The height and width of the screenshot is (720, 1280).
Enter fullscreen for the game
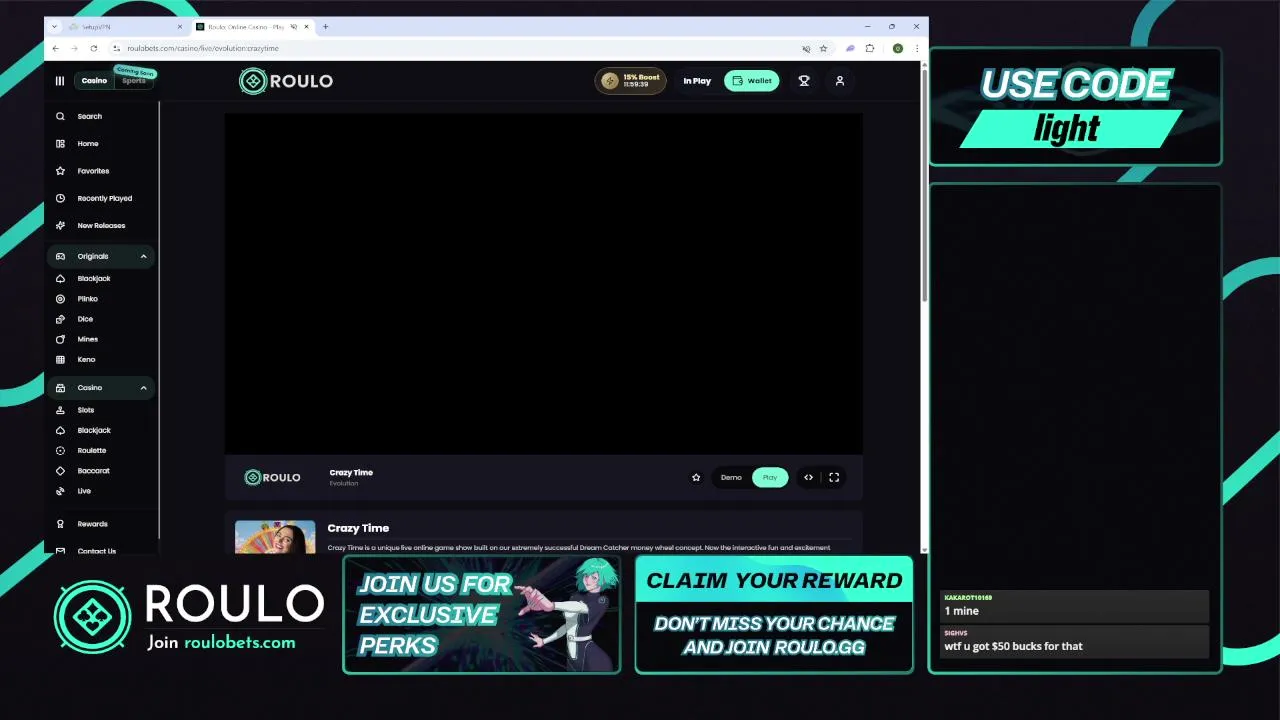point(834,477)
